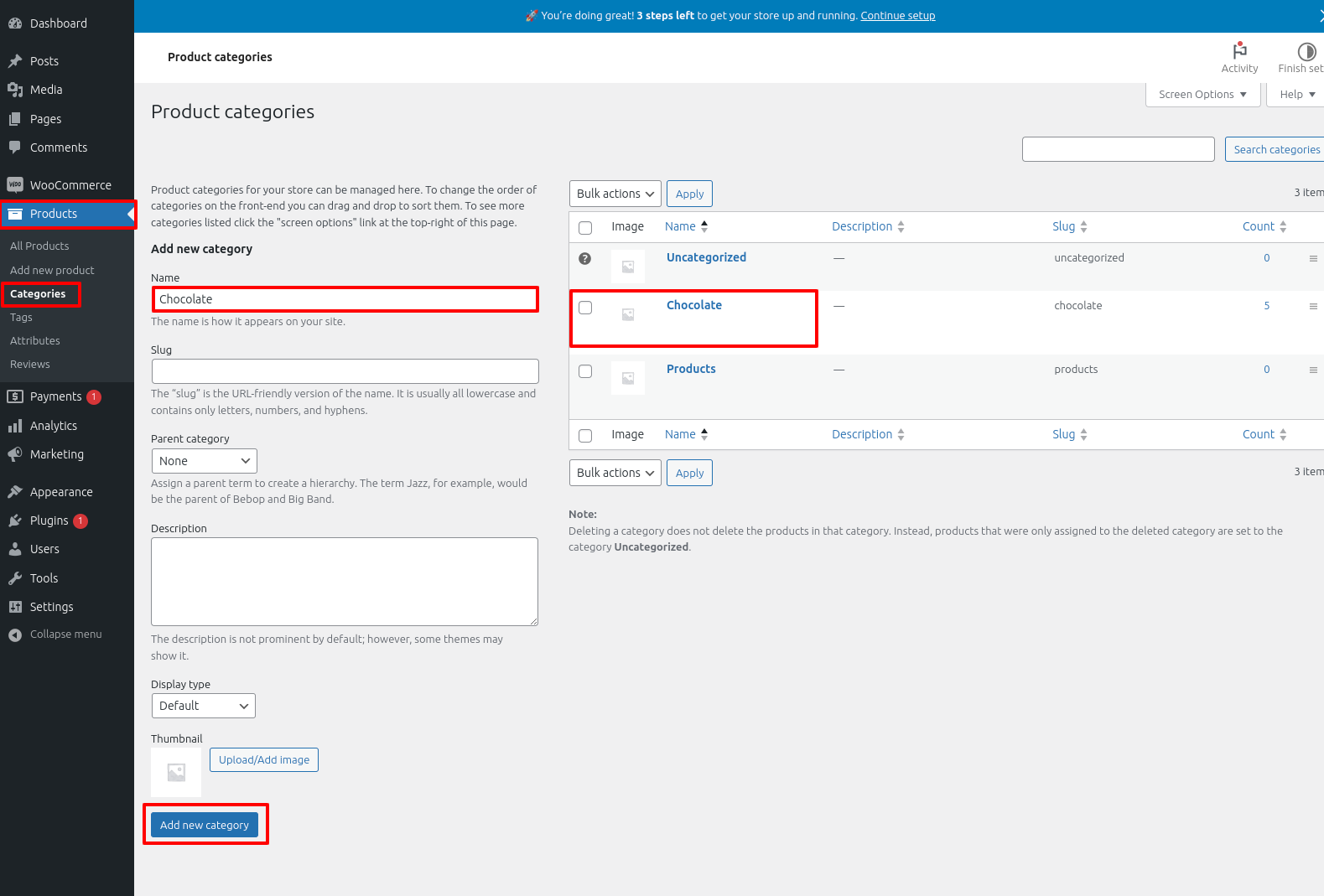Screen dimensions: 1324x896
Task: Click the Plugins icon in sidebar
Action: (15, 521)
